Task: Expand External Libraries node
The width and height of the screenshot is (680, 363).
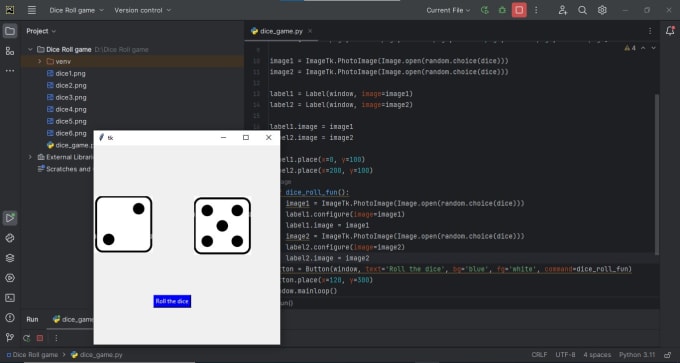Action: 30,157
